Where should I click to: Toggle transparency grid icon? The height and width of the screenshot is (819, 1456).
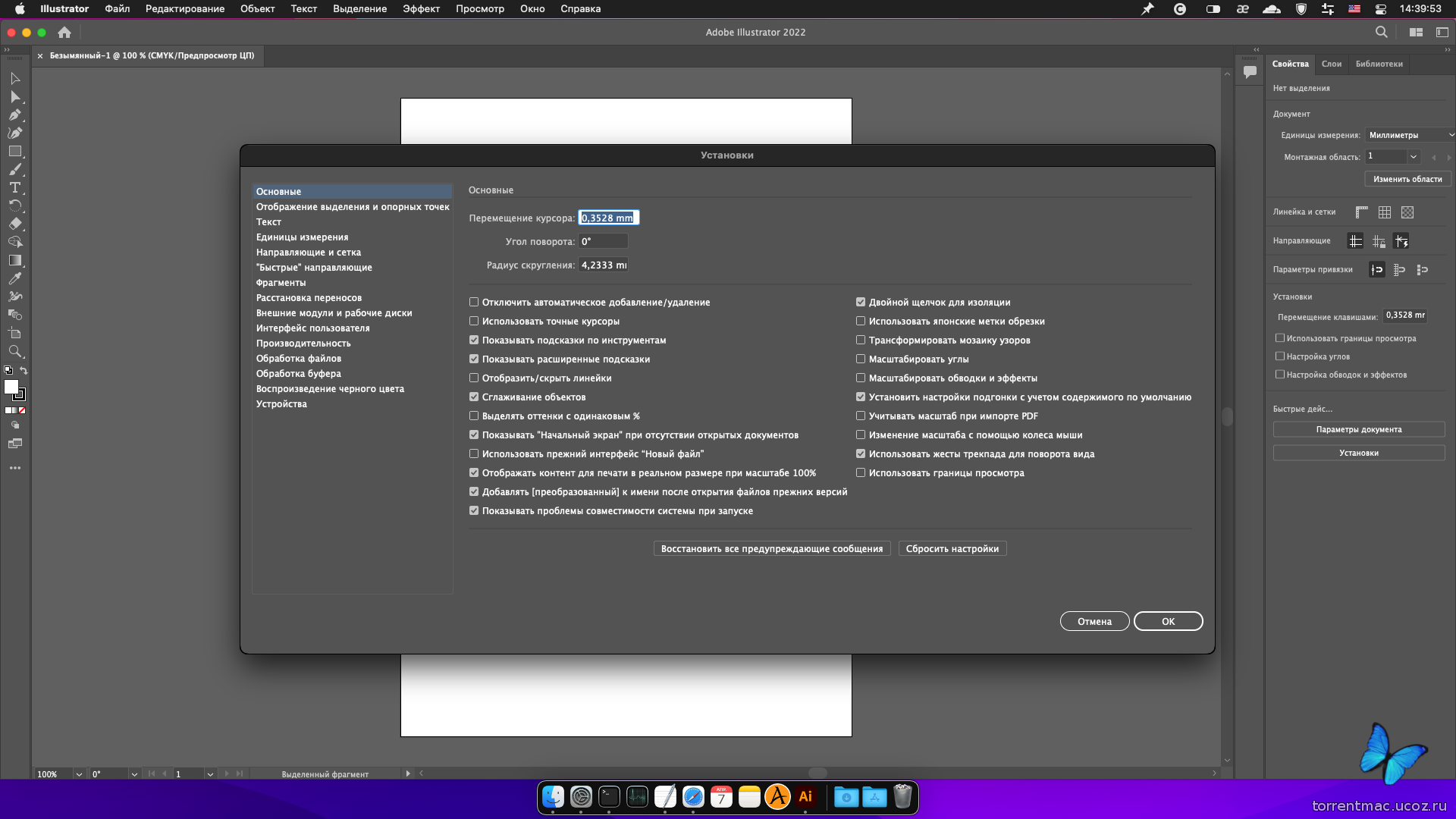1407,212
